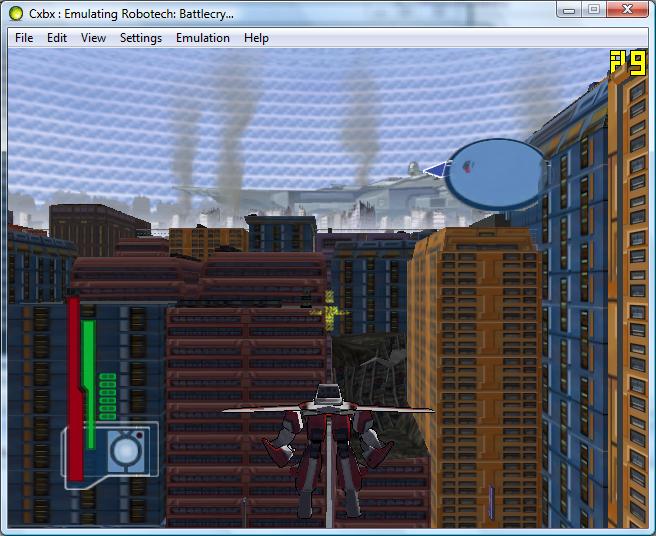Open the Settings menu

(x=141, y=38)
